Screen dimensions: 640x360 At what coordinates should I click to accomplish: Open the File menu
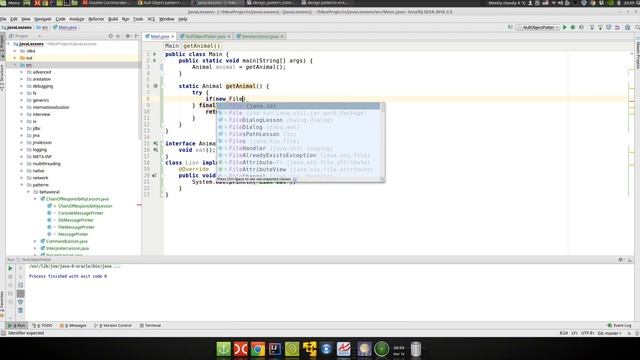coord(3,19)
